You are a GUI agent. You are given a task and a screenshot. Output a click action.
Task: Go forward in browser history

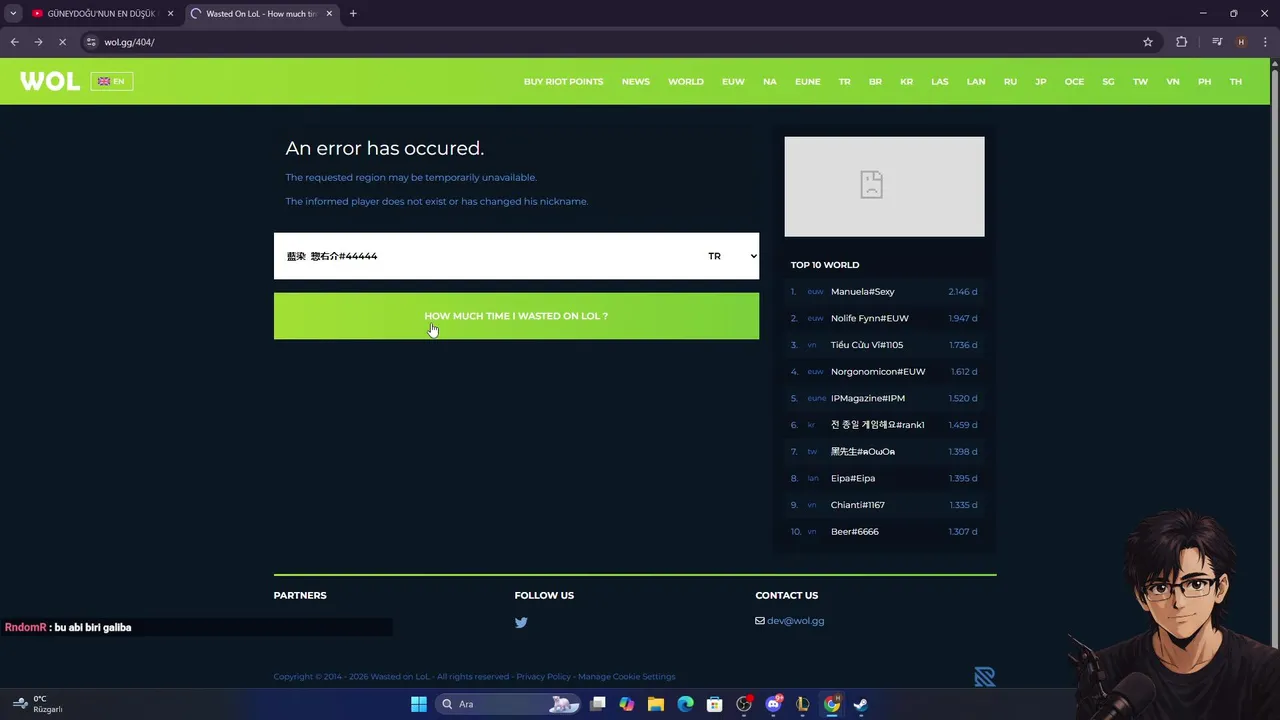pyautogui.click(x=38, y=42)
